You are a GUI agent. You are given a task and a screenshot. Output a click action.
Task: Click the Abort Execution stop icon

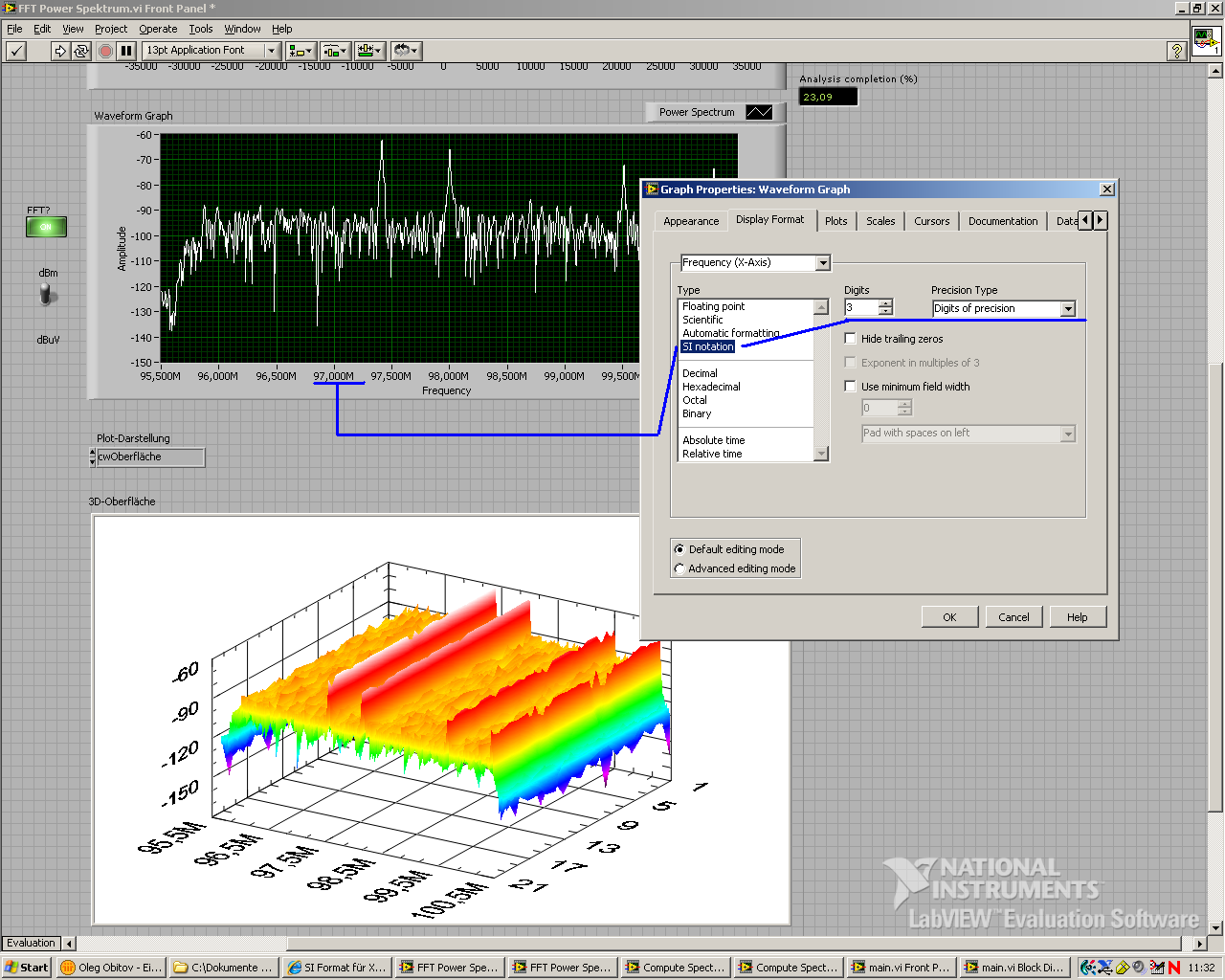pos(105,51)
